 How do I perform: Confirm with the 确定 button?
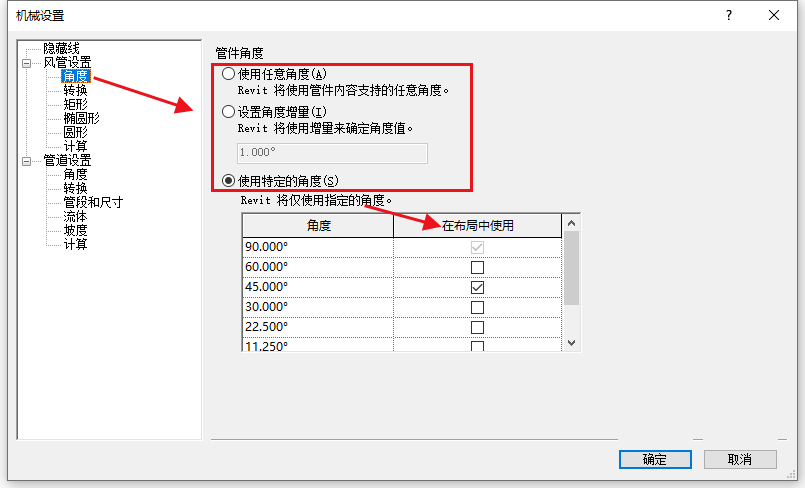[655, 459]
